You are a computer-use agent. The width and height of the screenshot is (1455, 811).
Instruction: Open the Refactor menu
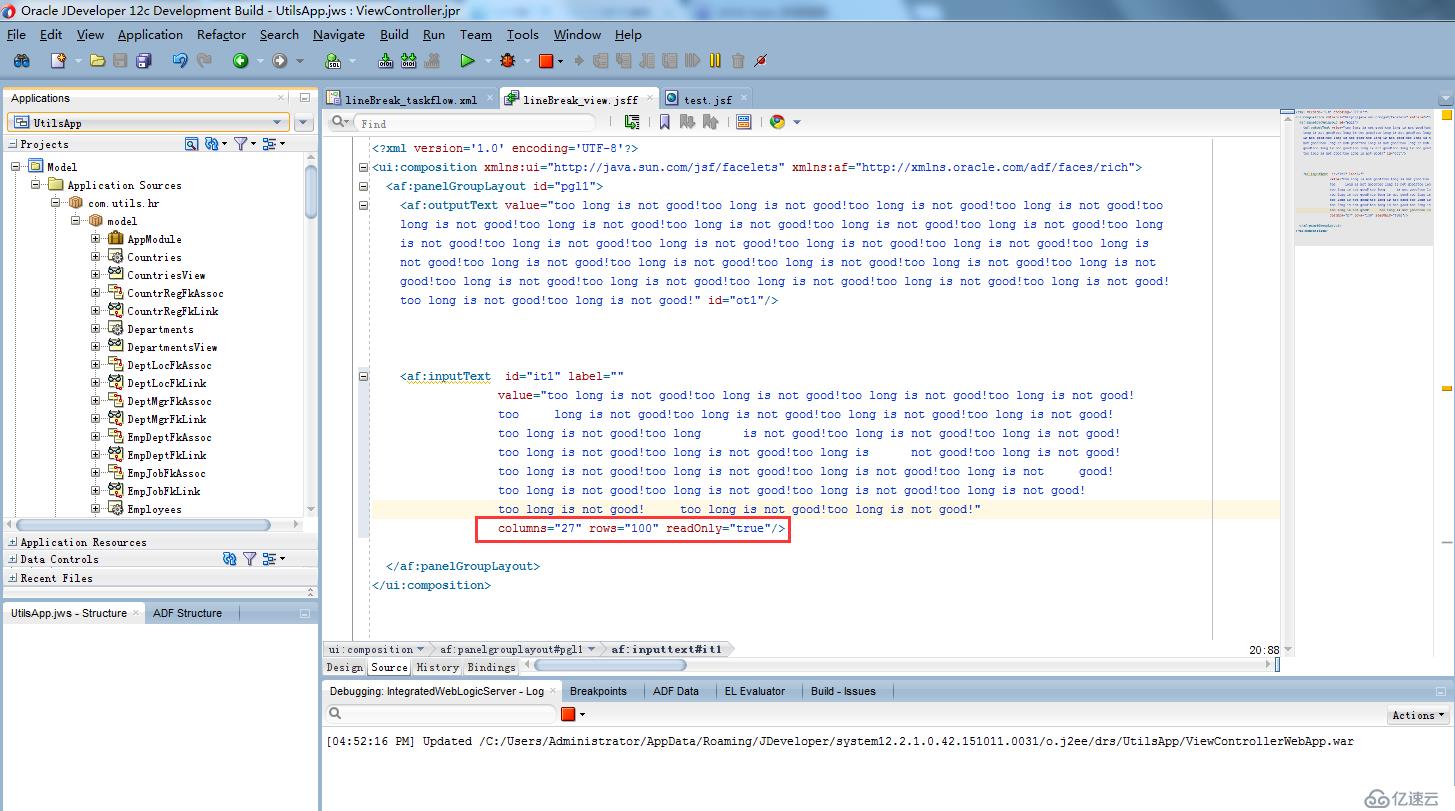click(x=221, y=34)
